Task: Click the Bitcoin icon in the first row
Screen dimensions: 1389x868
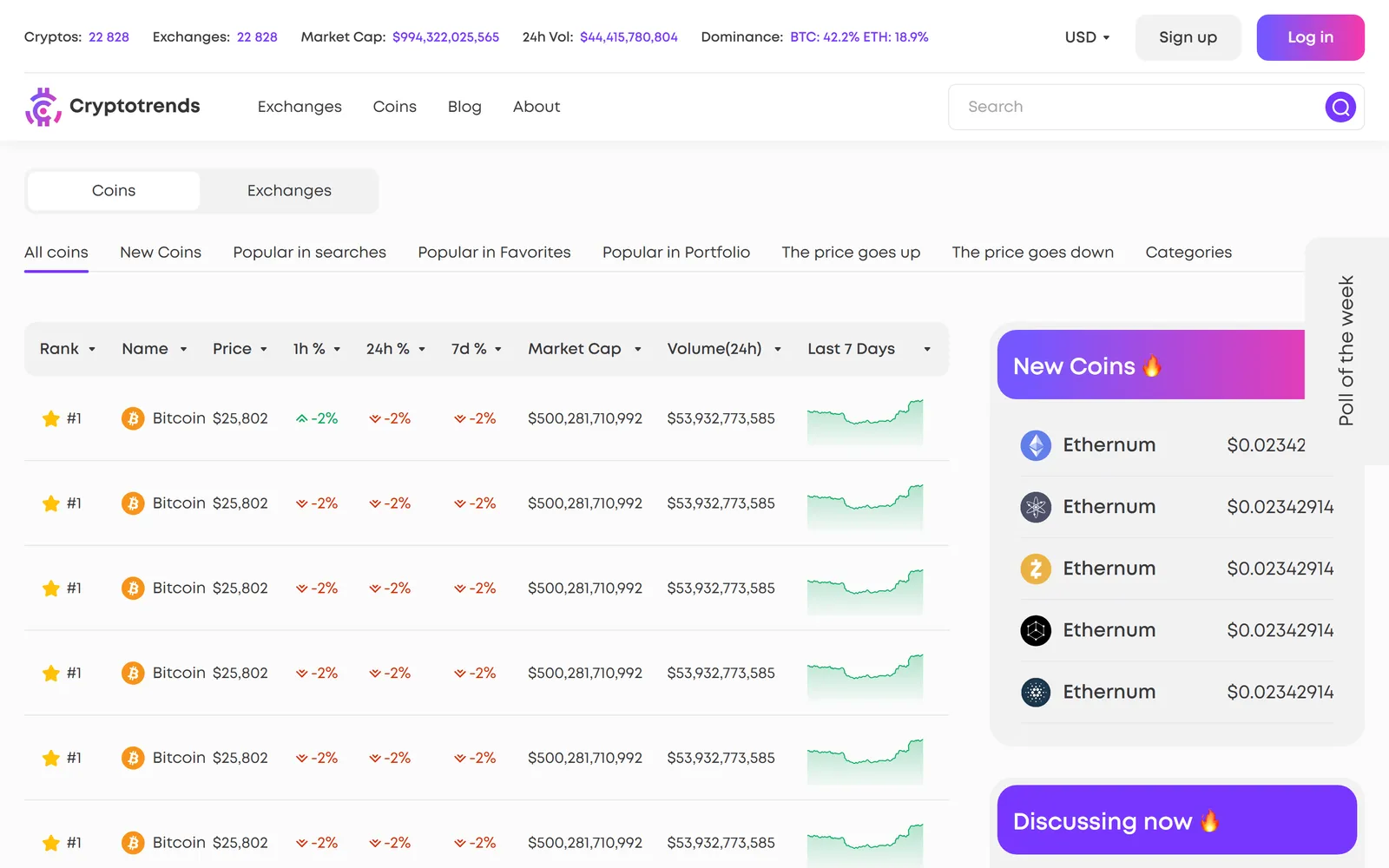Action: [x=133, y=418]
